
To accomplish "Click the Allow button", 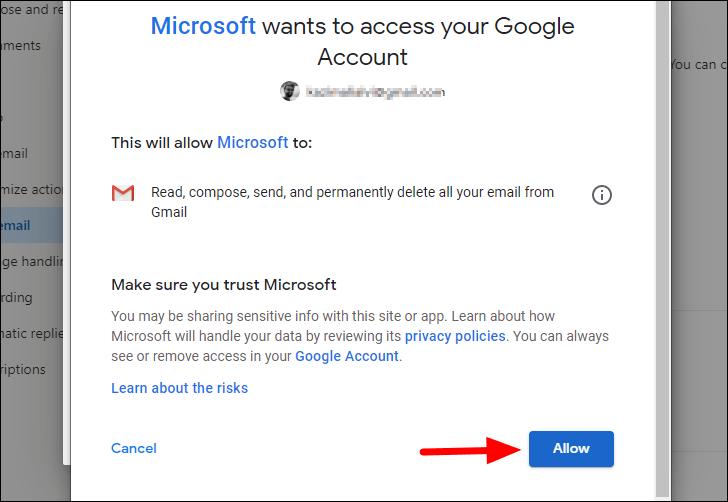I will click(571, 449).
